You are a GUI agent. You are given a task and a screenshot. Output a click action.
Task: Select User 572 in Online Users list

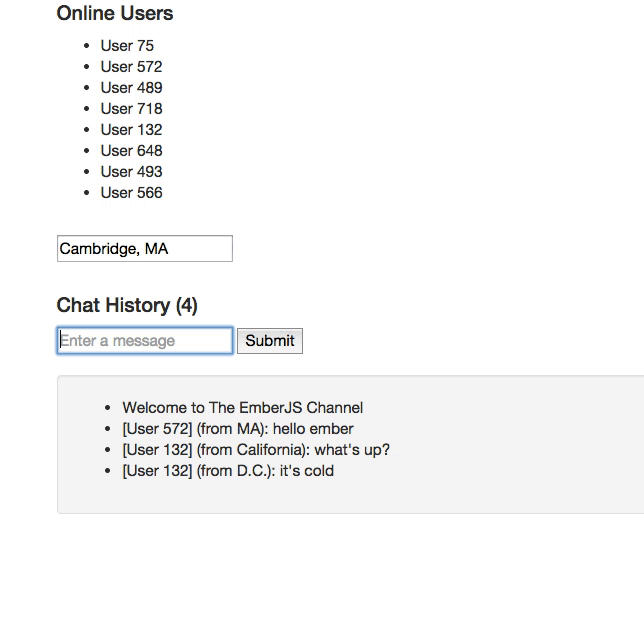tap(131, 67)
